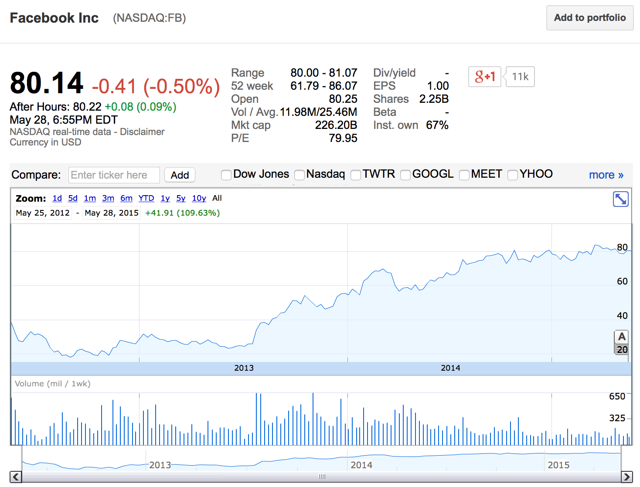Click the 2013 label on chart axis
This screenshot has height=487, width=640.
click(244, 368)
